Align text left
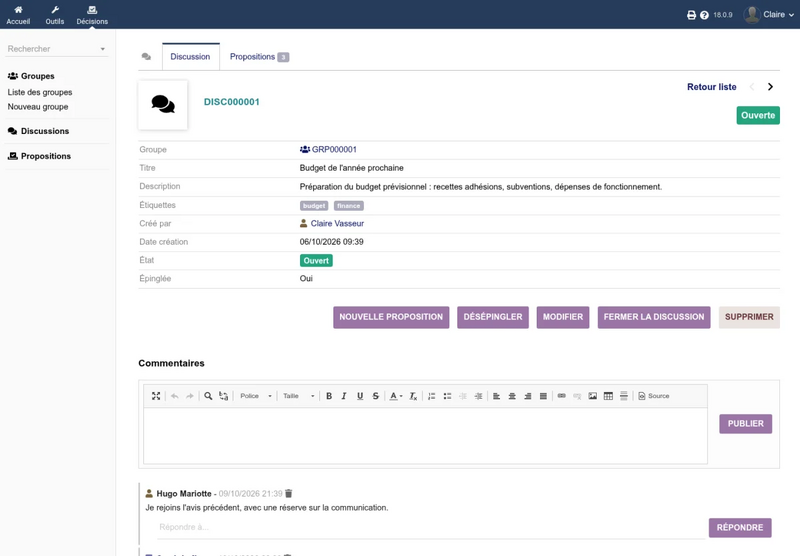800x556 pixels. (496, 396)
